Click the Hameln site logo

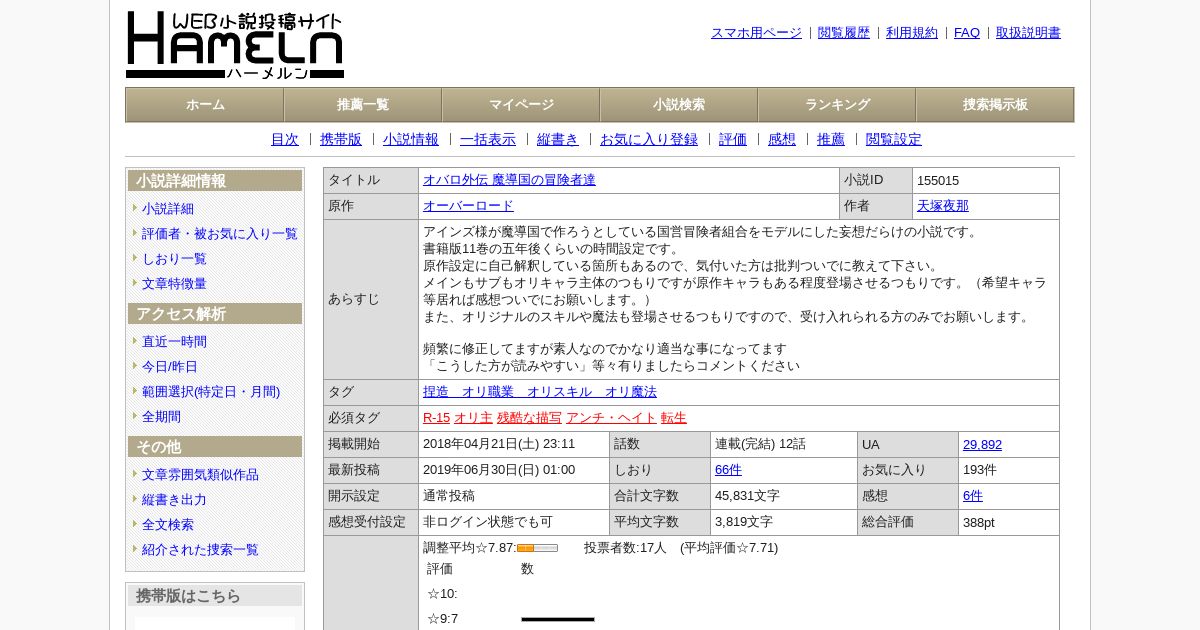pos(235,45)
